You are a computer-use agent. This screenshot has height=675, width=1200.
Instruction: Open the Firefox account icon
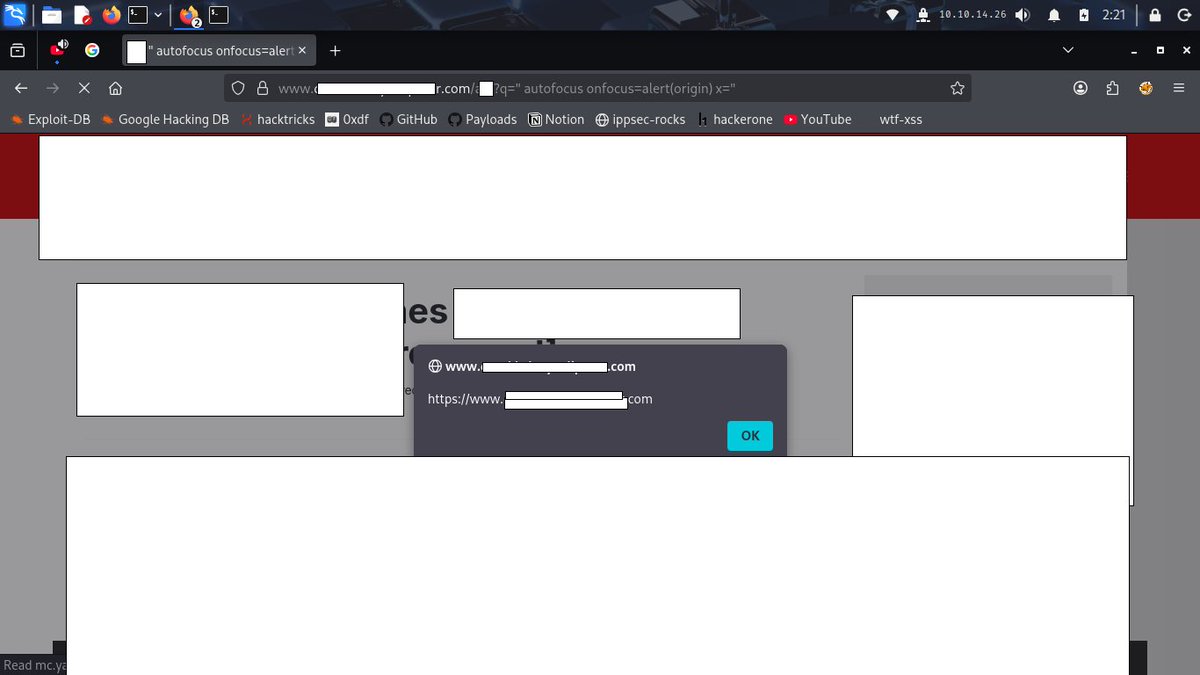click(1080, 88)
